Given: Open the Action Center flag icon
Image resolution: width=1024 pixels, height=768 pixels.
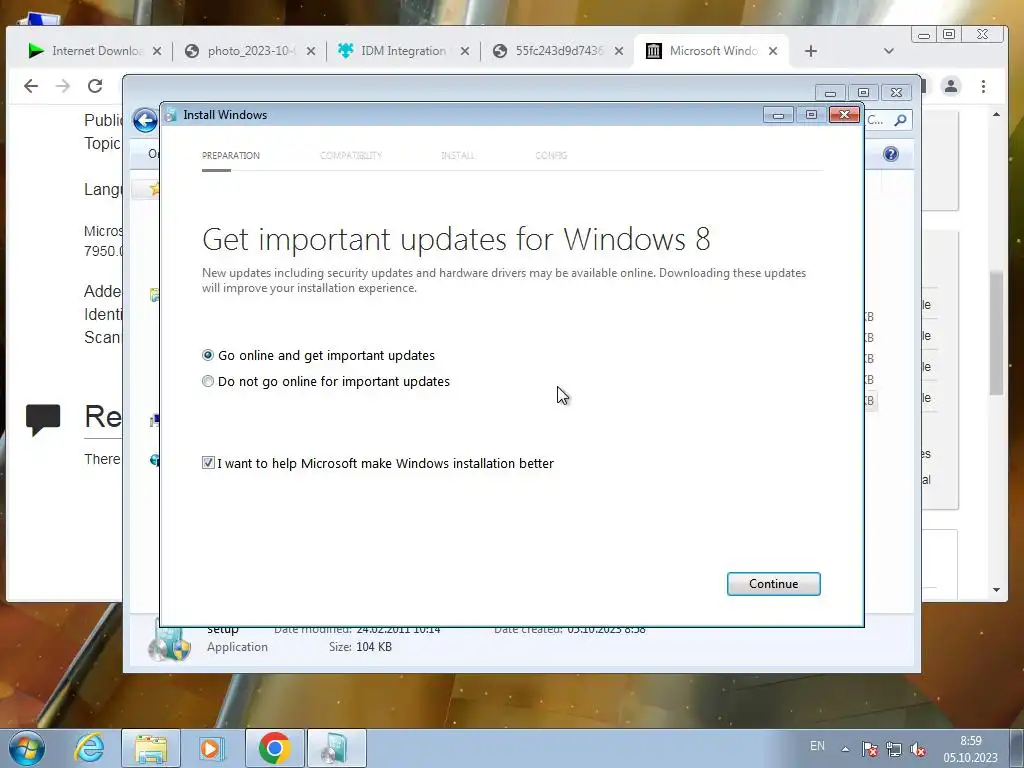Looking at the screenshot, I should click(x=870, y=749).
